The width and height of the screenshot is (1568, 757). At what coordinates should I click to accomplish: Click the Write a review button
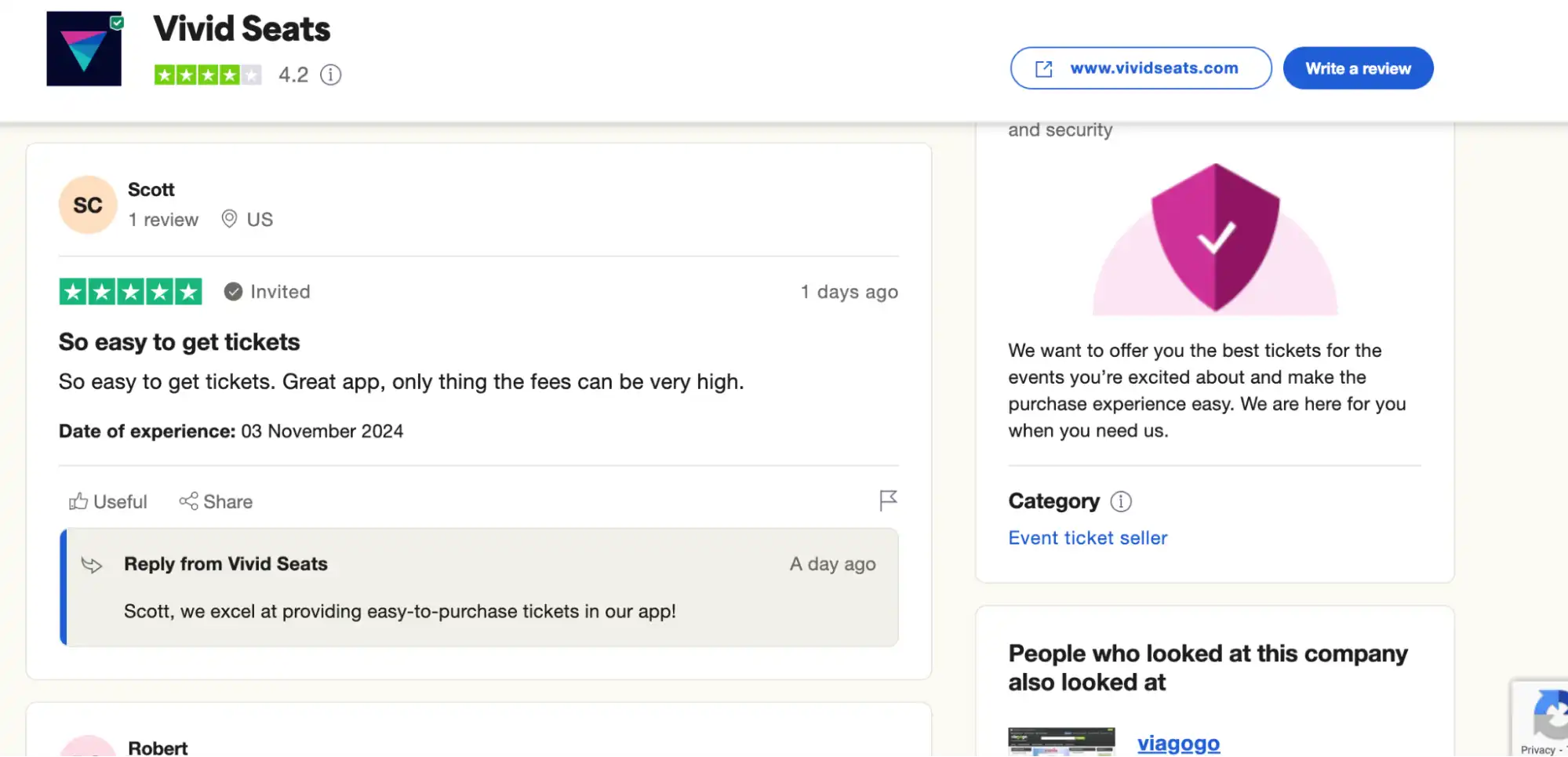click(x=1358, y=68)
